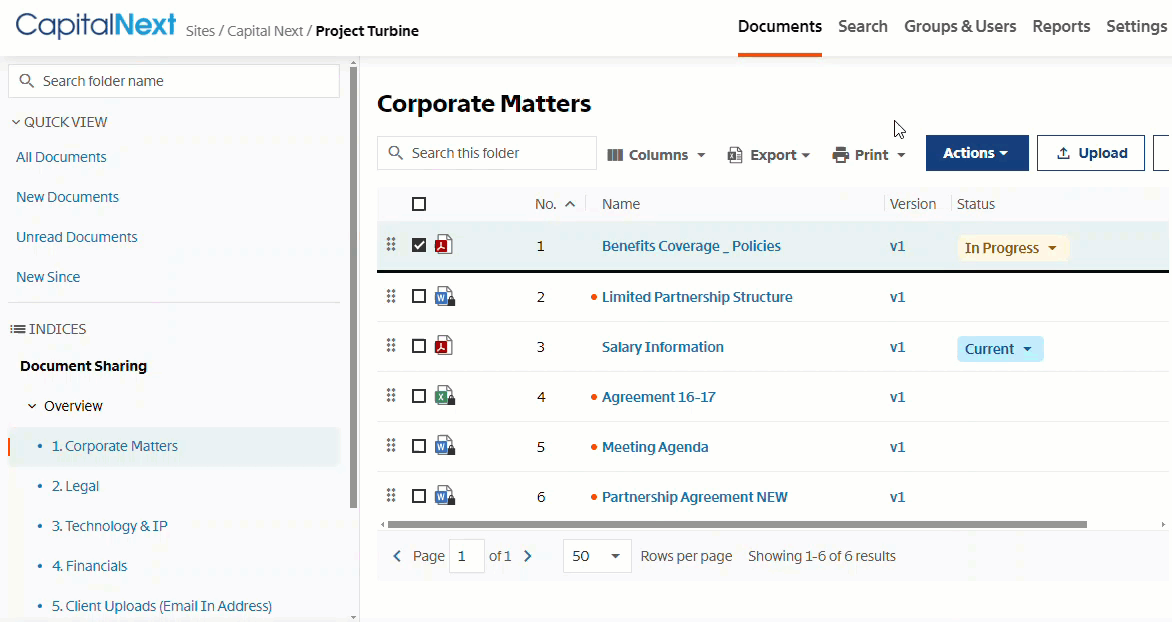Screen dimensions: 1172x622
Task: Go to next page with right arrow
Action: coord(528,556)
